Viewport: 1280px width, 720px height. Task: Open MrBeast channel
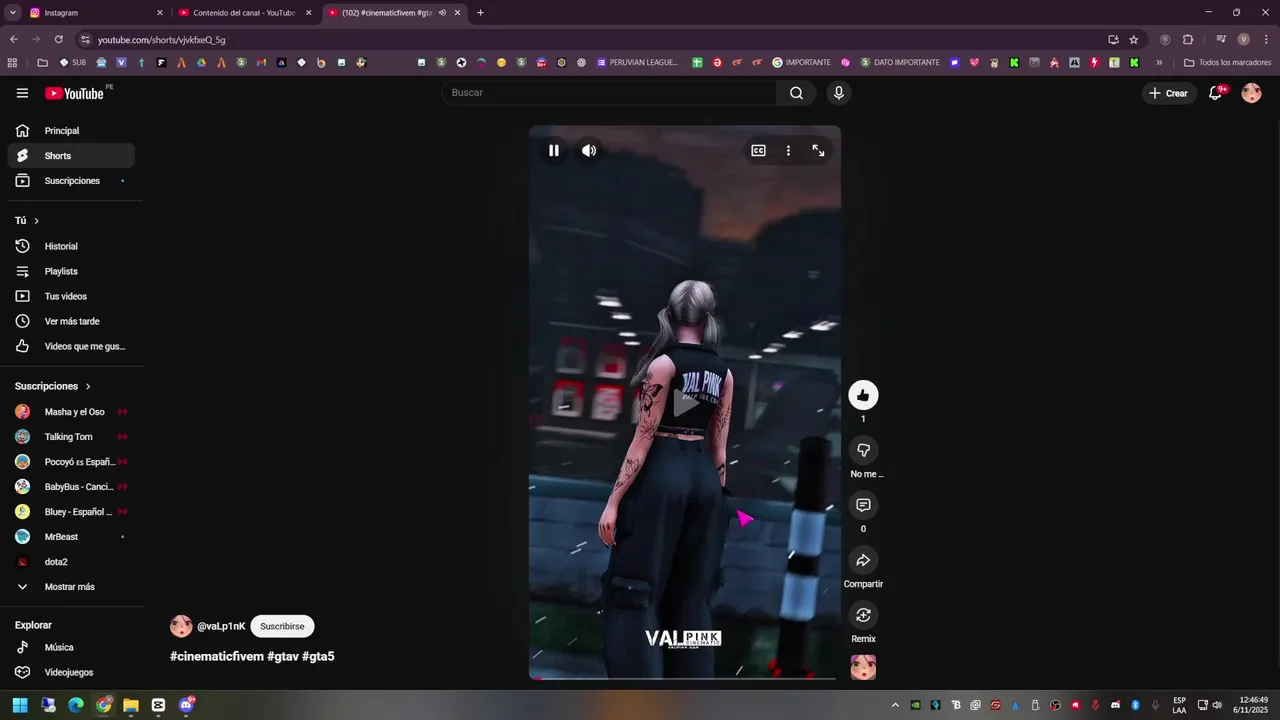click(71, 537)
